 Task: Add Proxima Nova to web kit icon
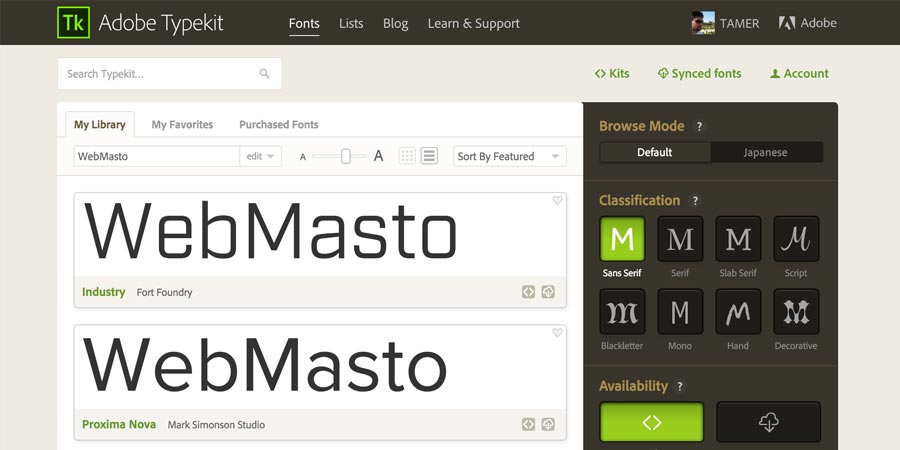[x=529, y=424]
